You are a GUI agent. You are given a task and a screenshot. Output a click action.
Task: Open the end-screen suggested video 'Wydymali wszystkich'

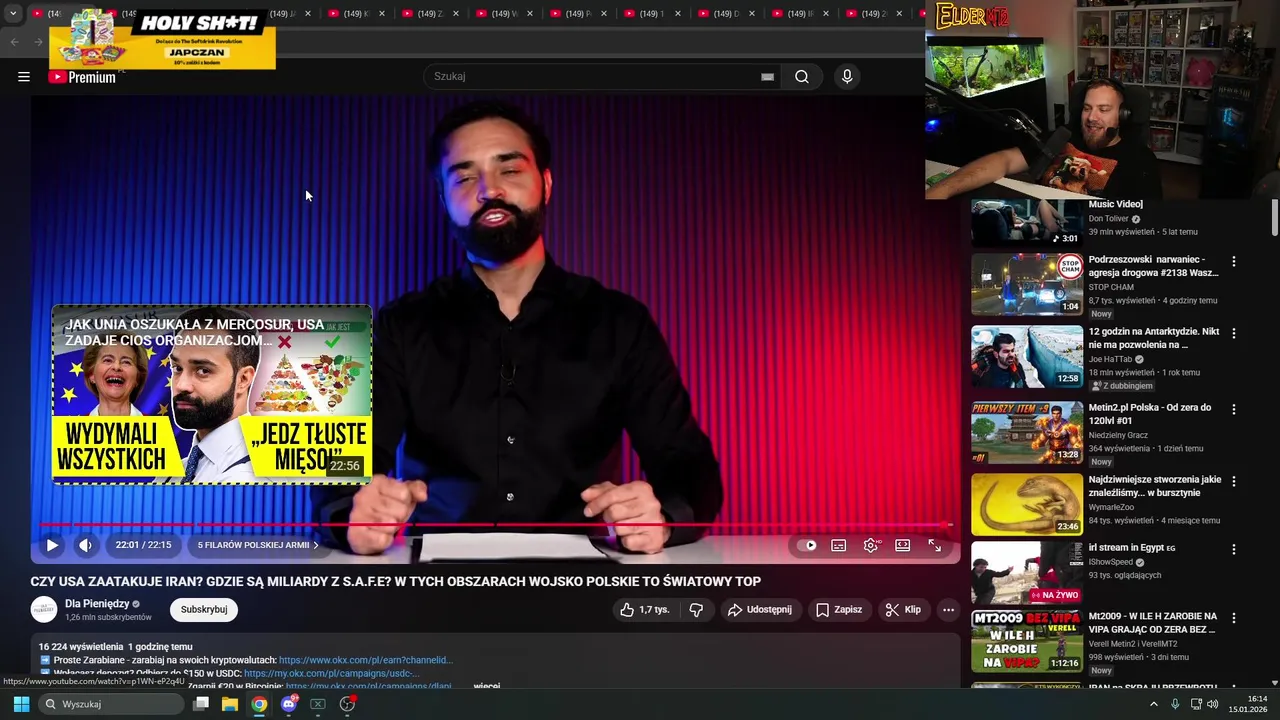tap(212, 395)
